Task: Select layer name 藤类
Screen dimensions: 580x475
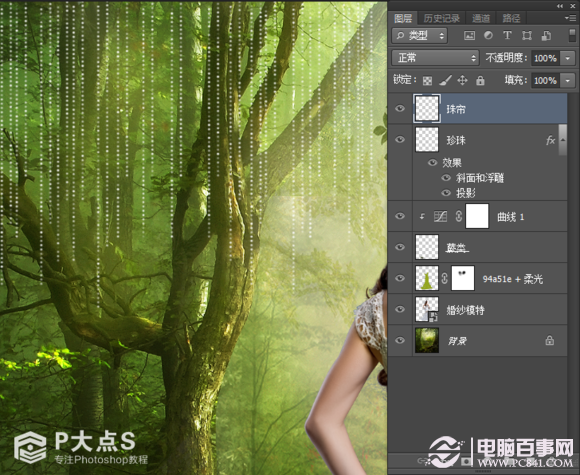Action: pyautogui.click(x=456, y=248)
